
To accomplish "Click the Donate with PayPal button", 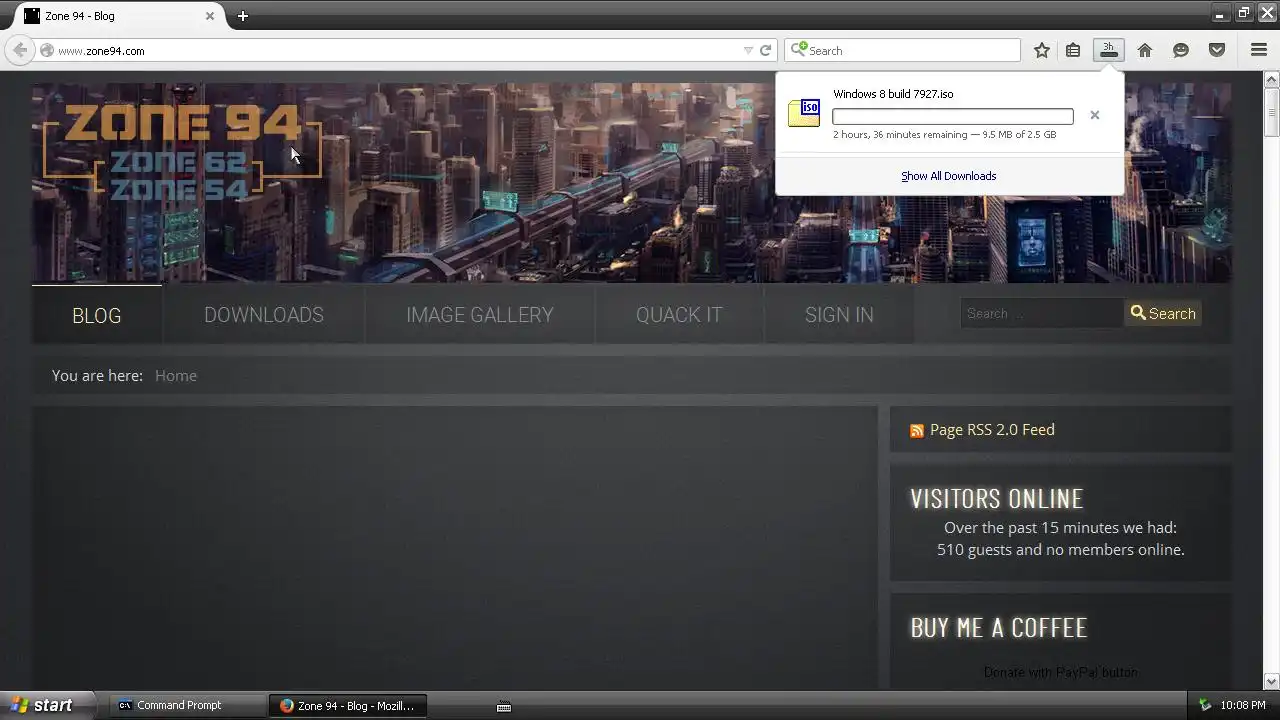I will pyautogui.click(x=1061, y=672).
